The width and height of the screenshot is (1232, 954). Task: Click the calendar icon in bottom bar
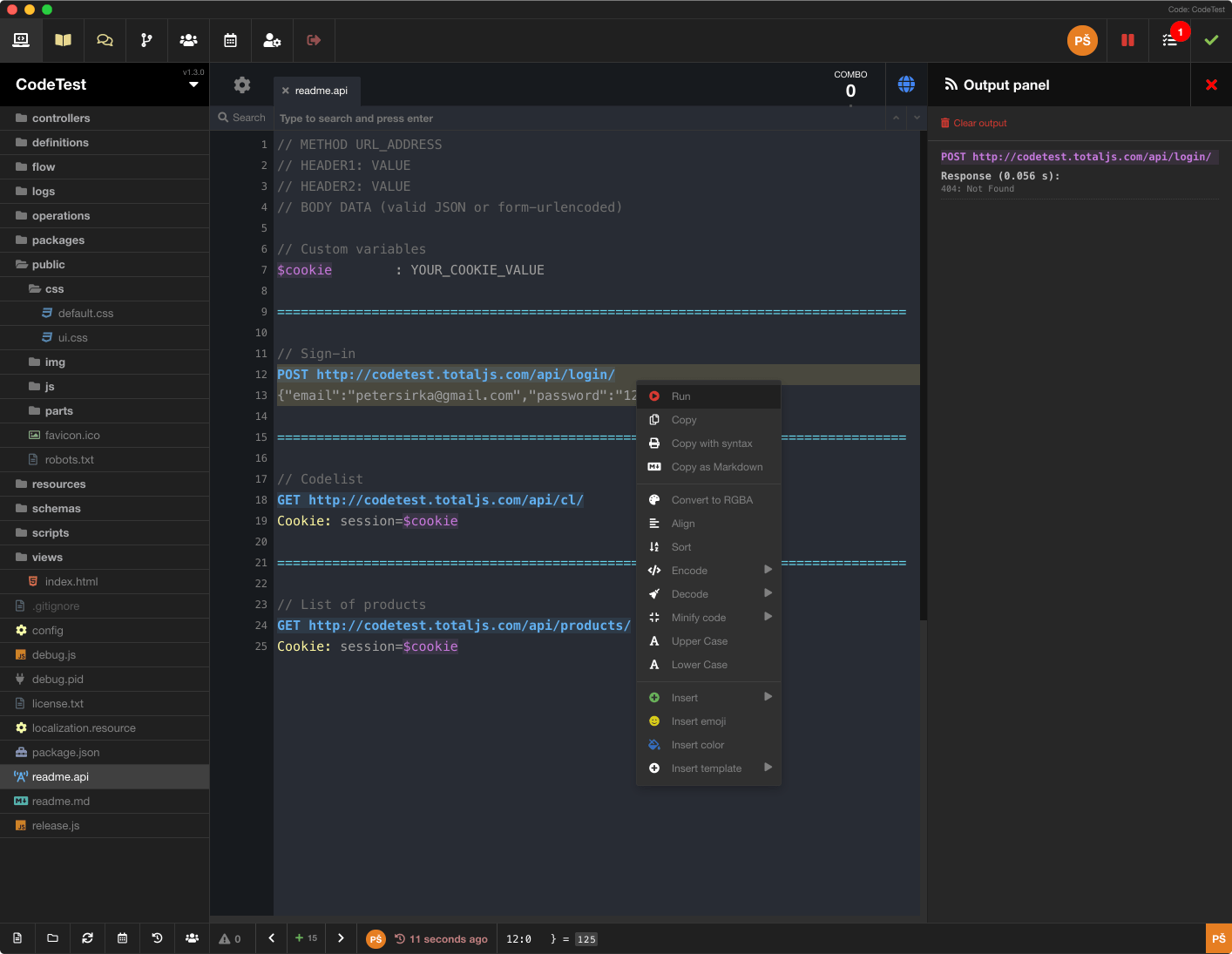(122, 938)
